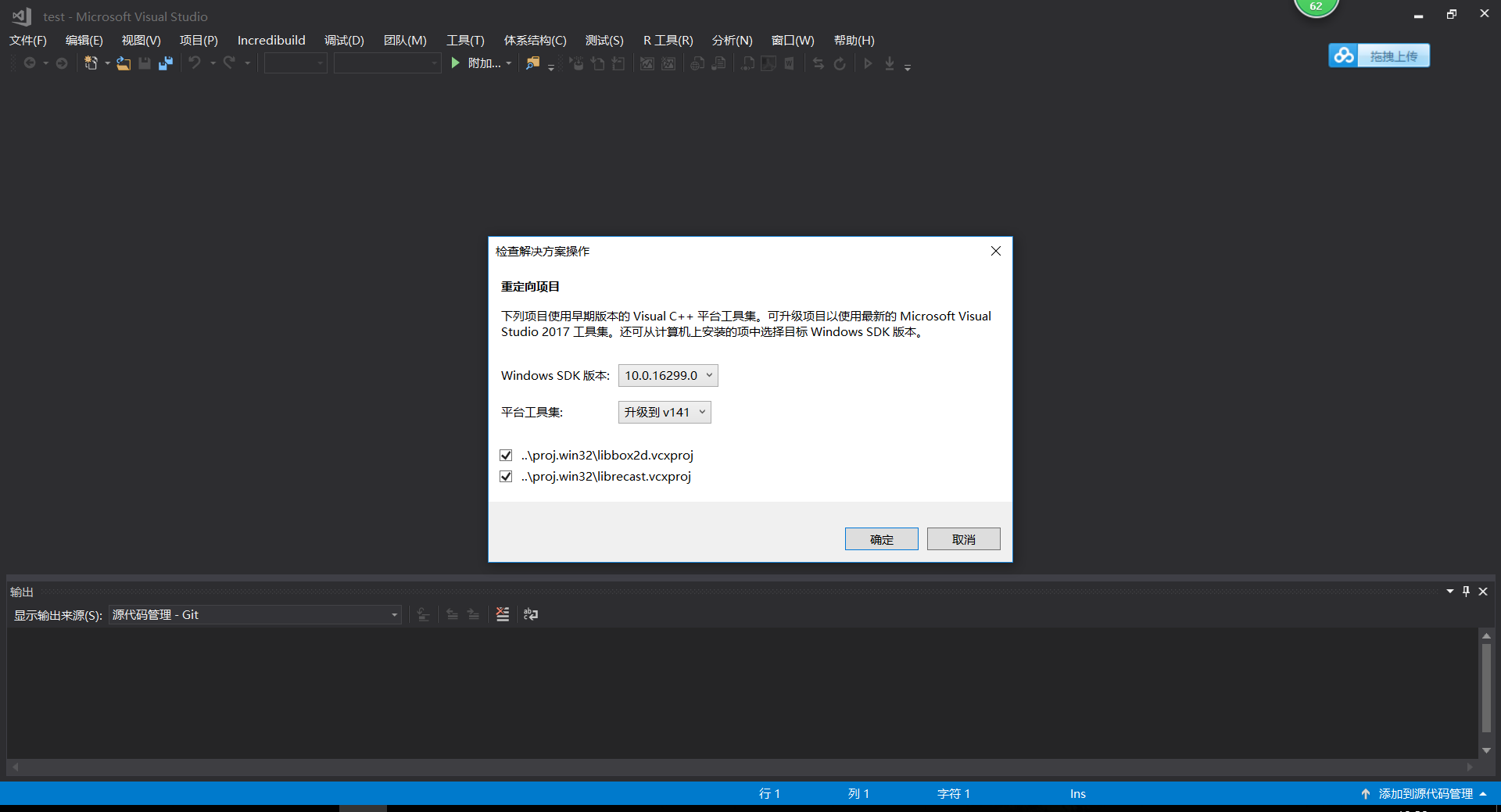Click output scrollbar up arrow
Screen dimensions: 1501x812
pyautogui.click(x=1486, y=636)
